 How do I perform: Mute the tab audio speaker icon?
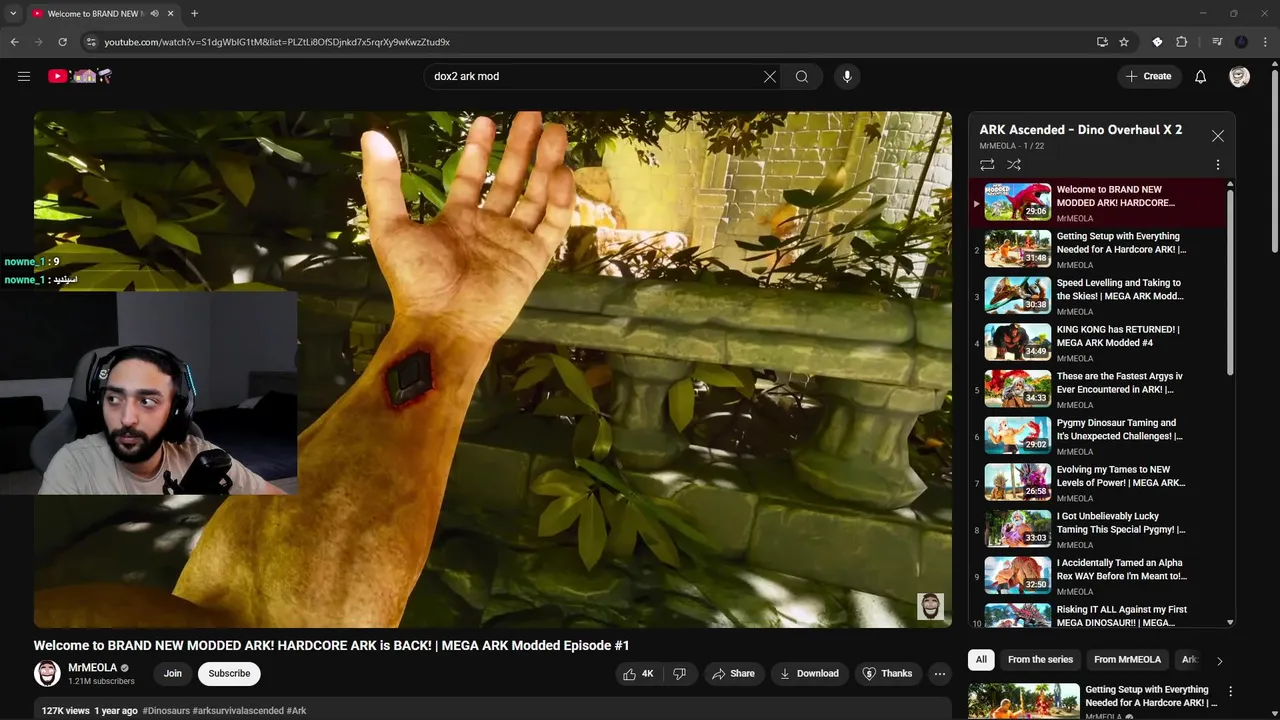click(154, 14)
